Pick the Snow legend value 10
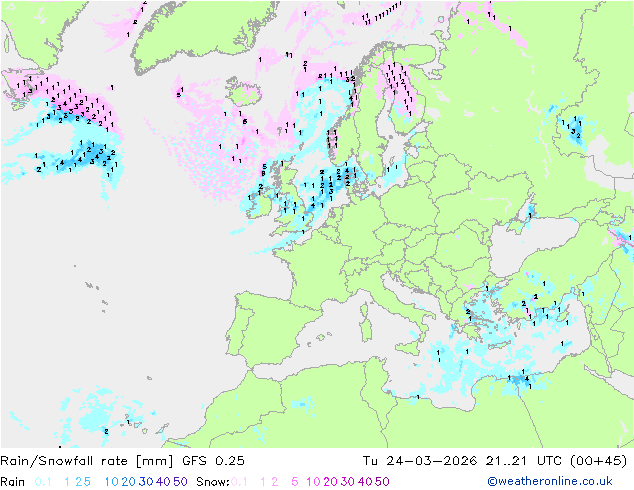 (x=313, y=482)
